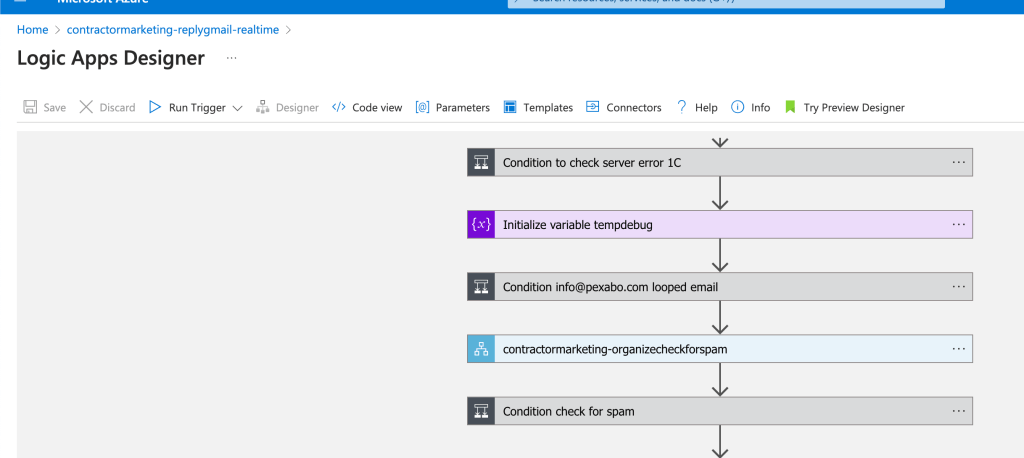Viewport: 1024px width, 458px height.
Task: Click the Help question mark icon
Action: tap(682, 107)
